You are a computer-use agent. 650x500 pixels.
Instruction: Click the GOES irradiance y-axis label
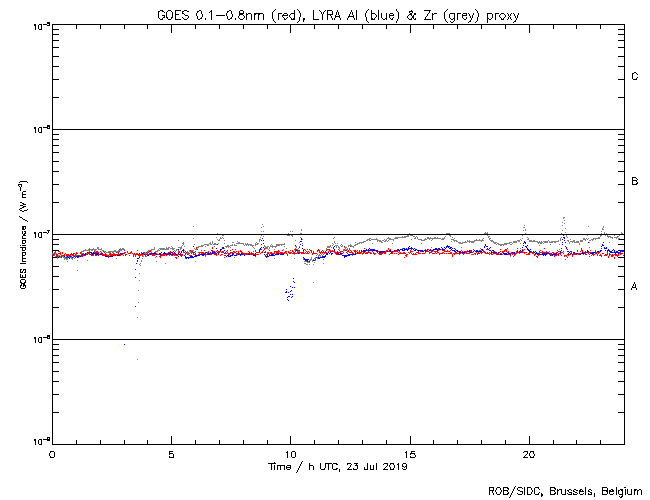[22, 234]
